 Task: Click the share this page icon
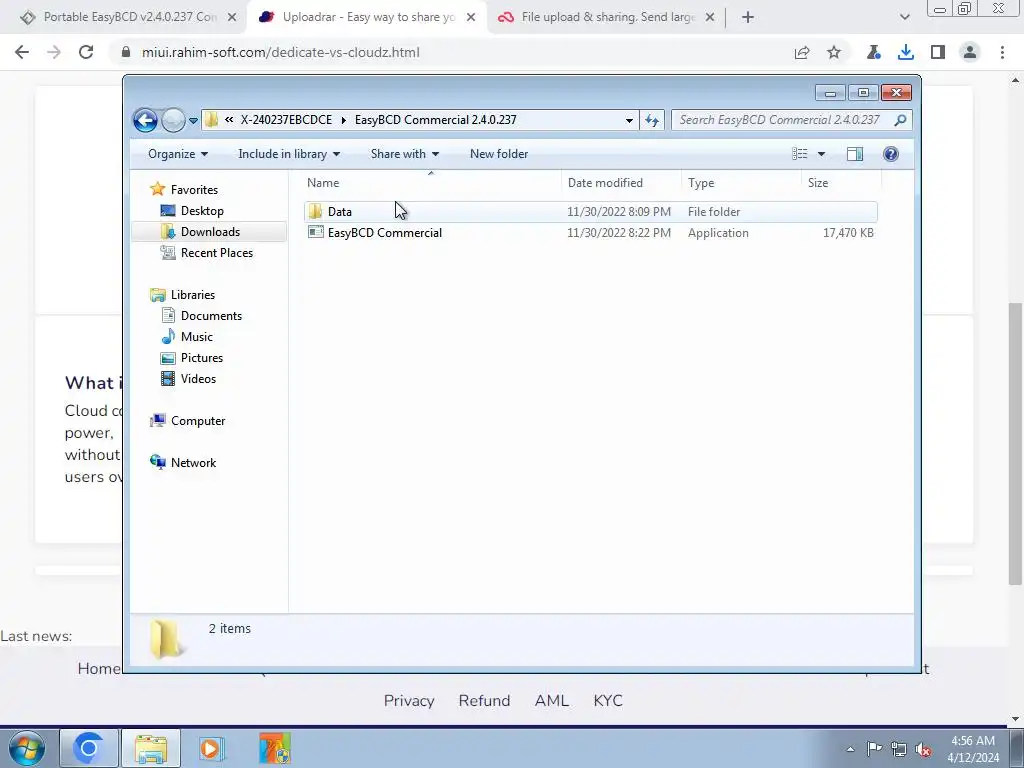coord(802,53)
